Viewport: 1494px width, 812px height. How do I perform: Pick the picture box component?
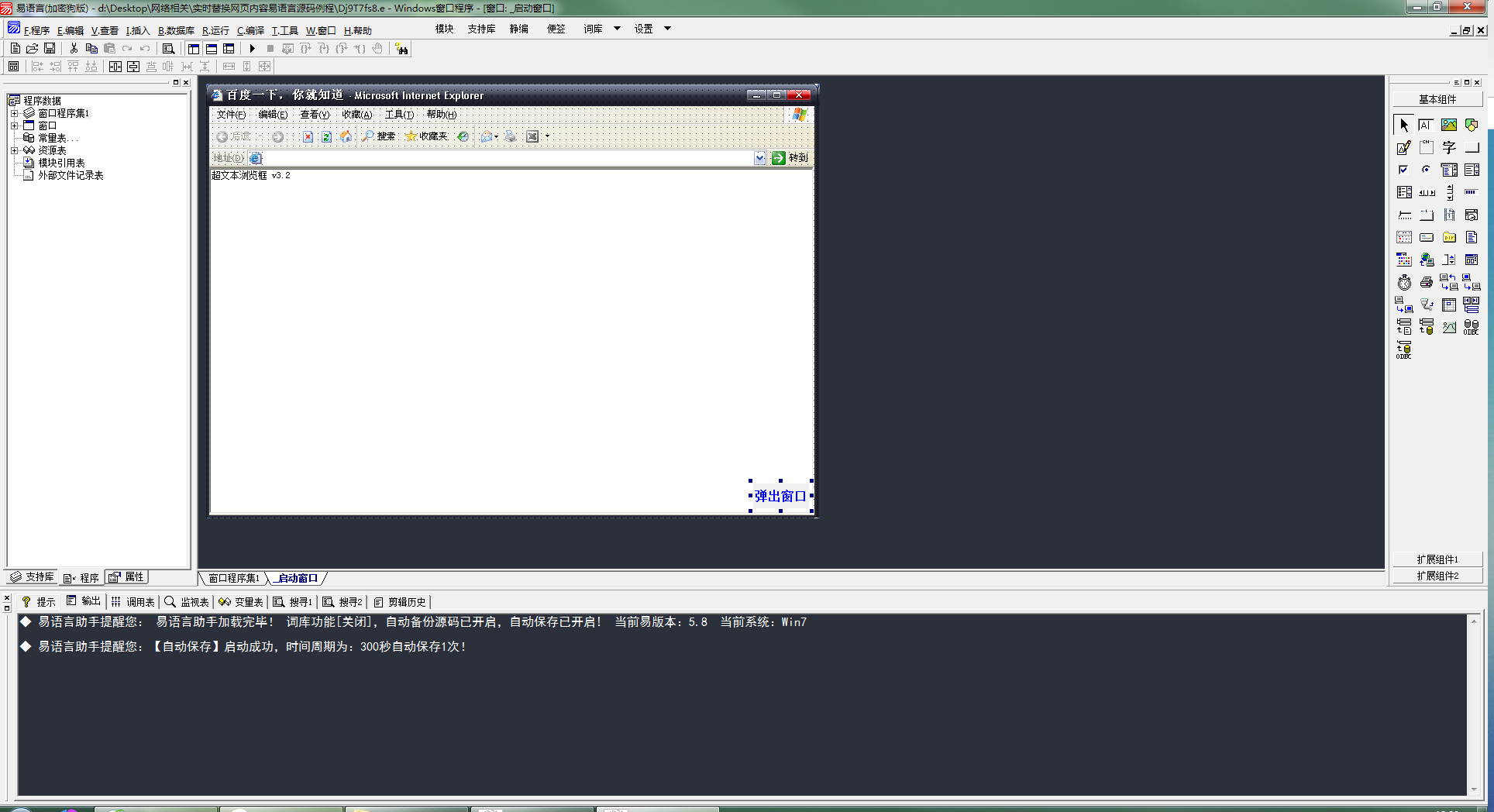point(1449,125)
